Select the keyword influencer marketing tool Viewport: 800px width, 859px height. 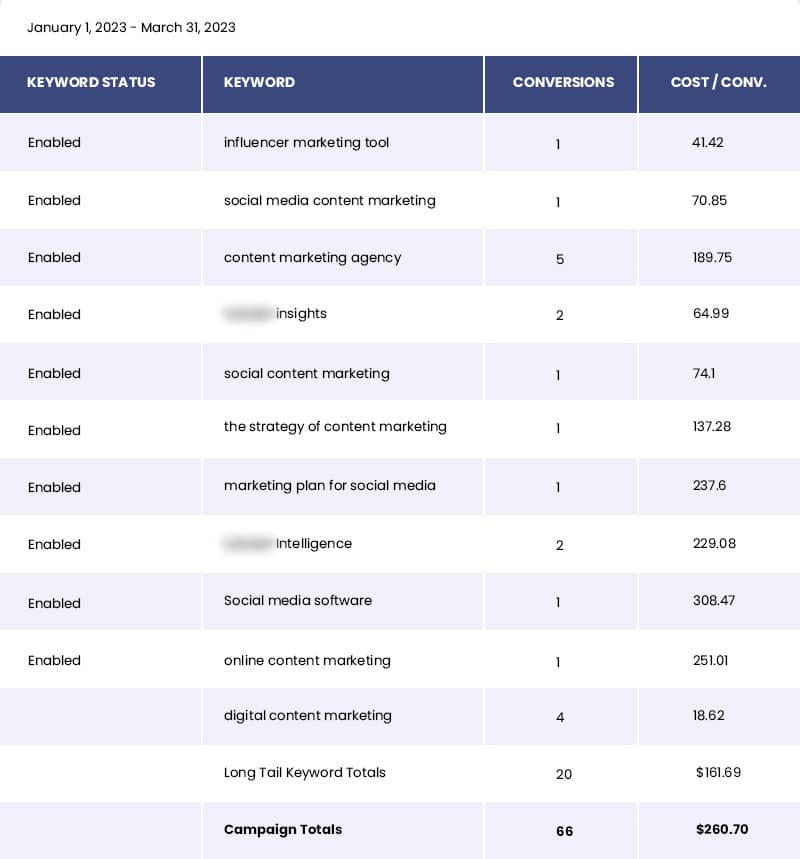point(306,142)
